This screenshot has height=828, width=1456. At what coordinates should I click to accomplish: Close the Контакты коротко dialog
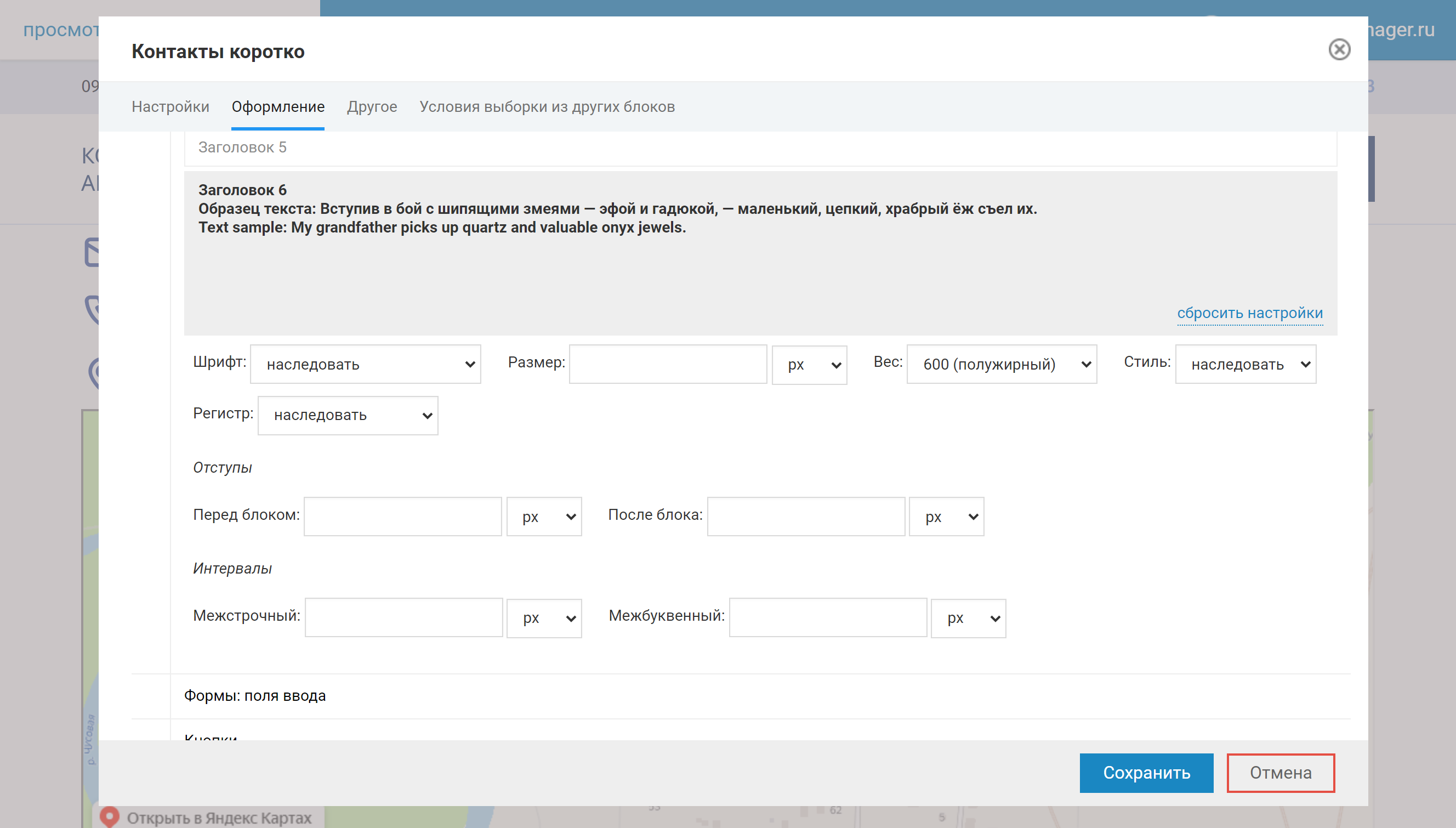pos(1338,49)
